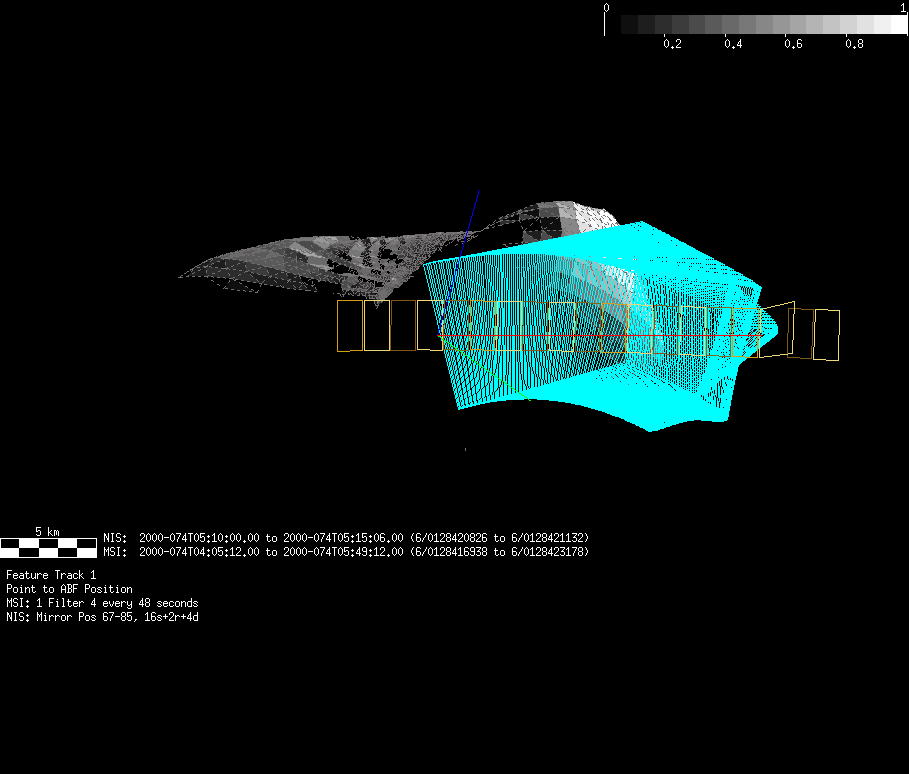This screenshot has height=774, width=909.
Task: Click the white bright patch on the asteroid model
Action: [597, 218]
